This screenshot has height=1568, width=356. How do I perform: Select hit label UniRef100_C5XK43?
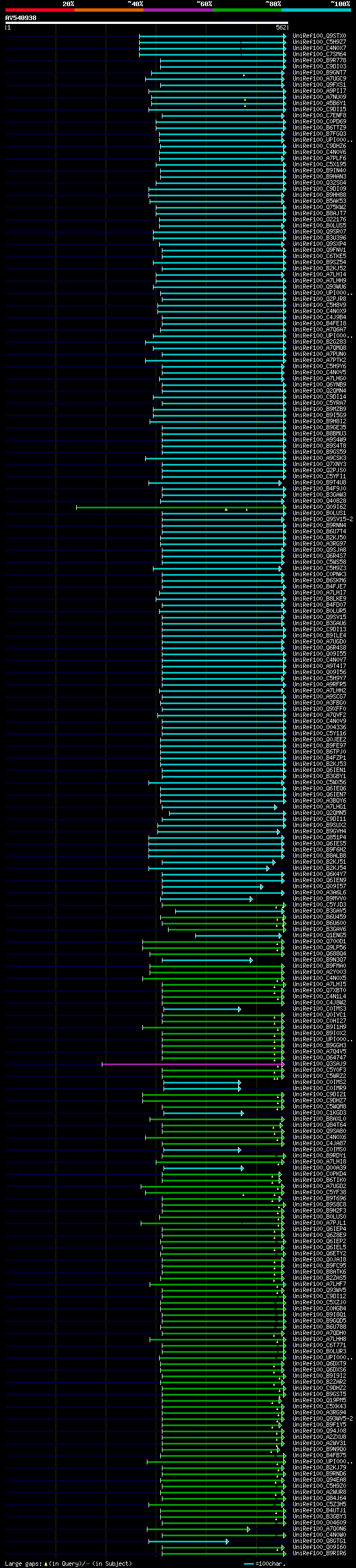pos(319,1406)
